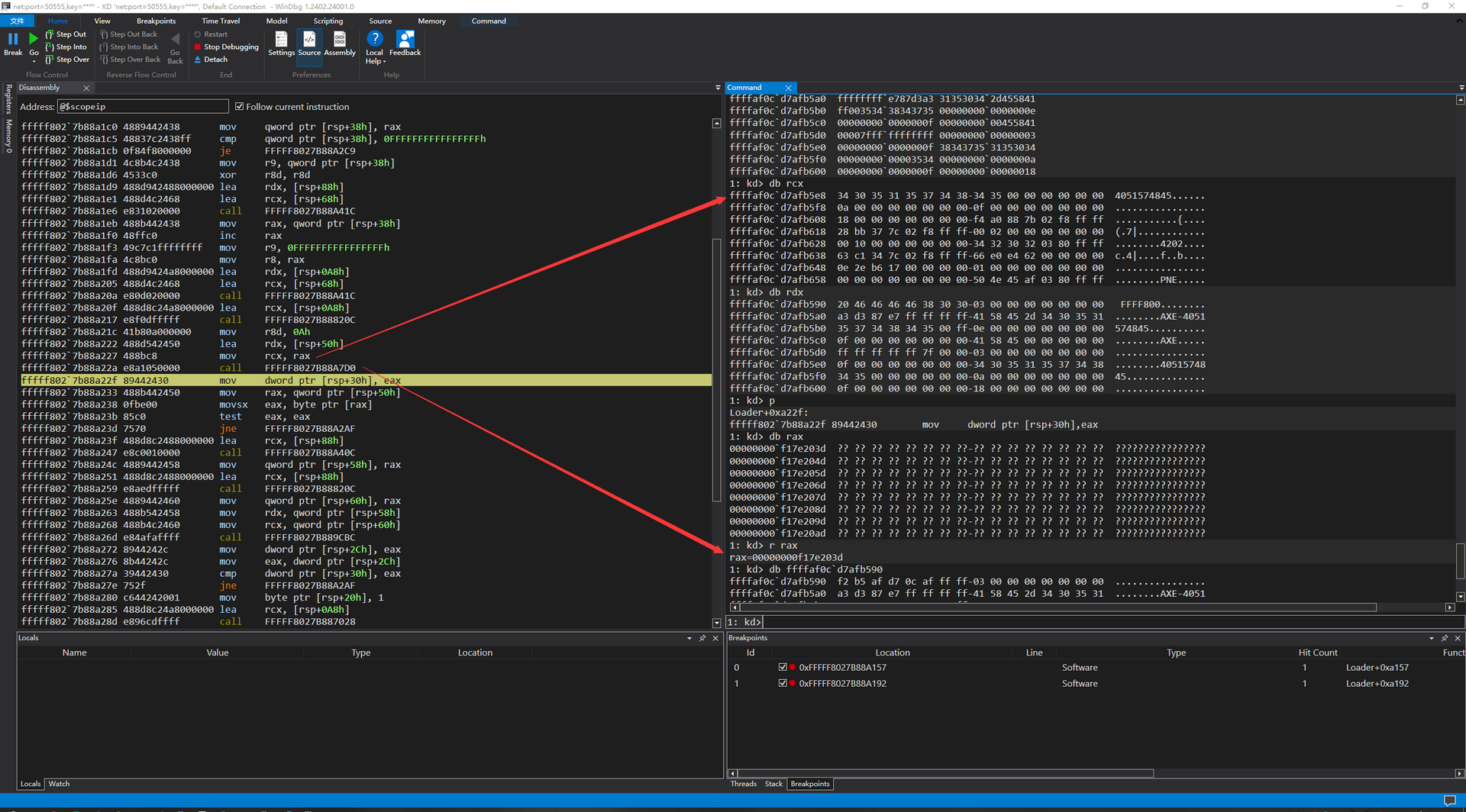Click the Detach button

[x=211, y=60]
